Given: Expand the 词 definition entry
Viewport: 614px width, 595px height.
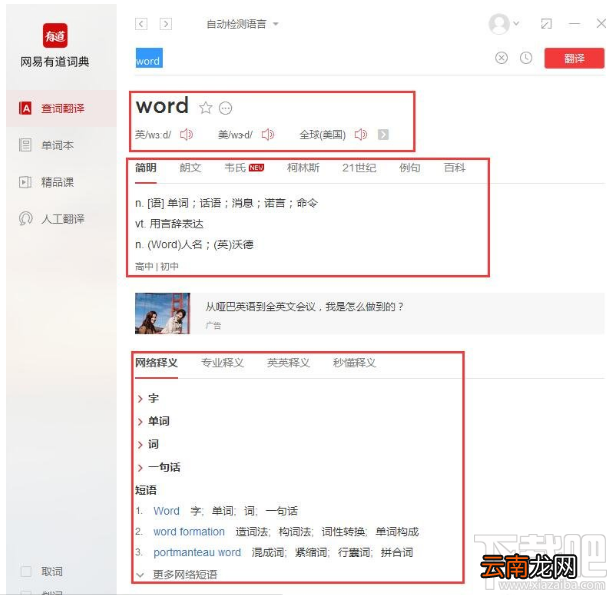Looking at the screenshot, I should [148, 444].
